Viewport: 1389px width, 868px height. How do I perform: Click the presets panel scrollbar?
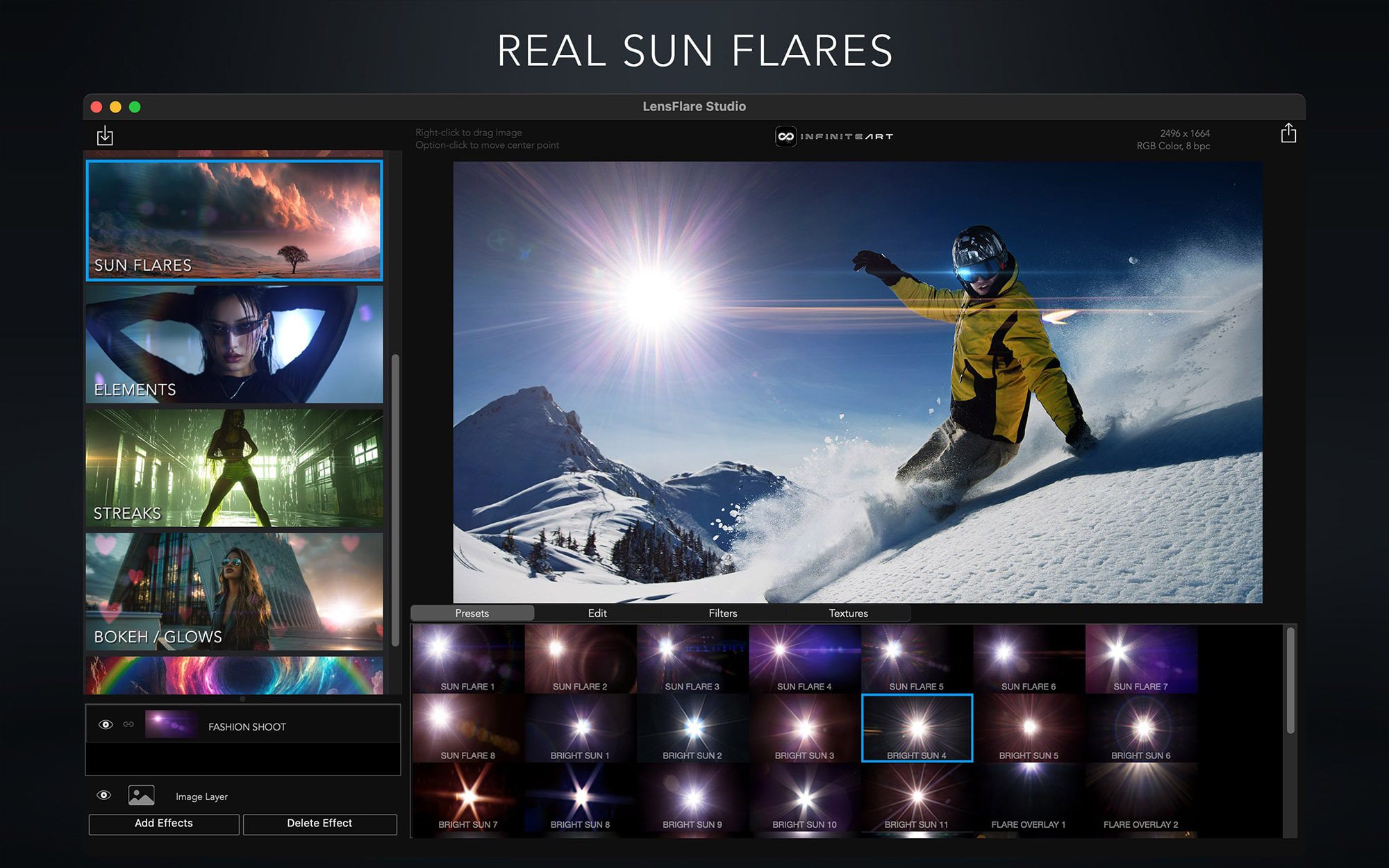[x=1290, y=681]
